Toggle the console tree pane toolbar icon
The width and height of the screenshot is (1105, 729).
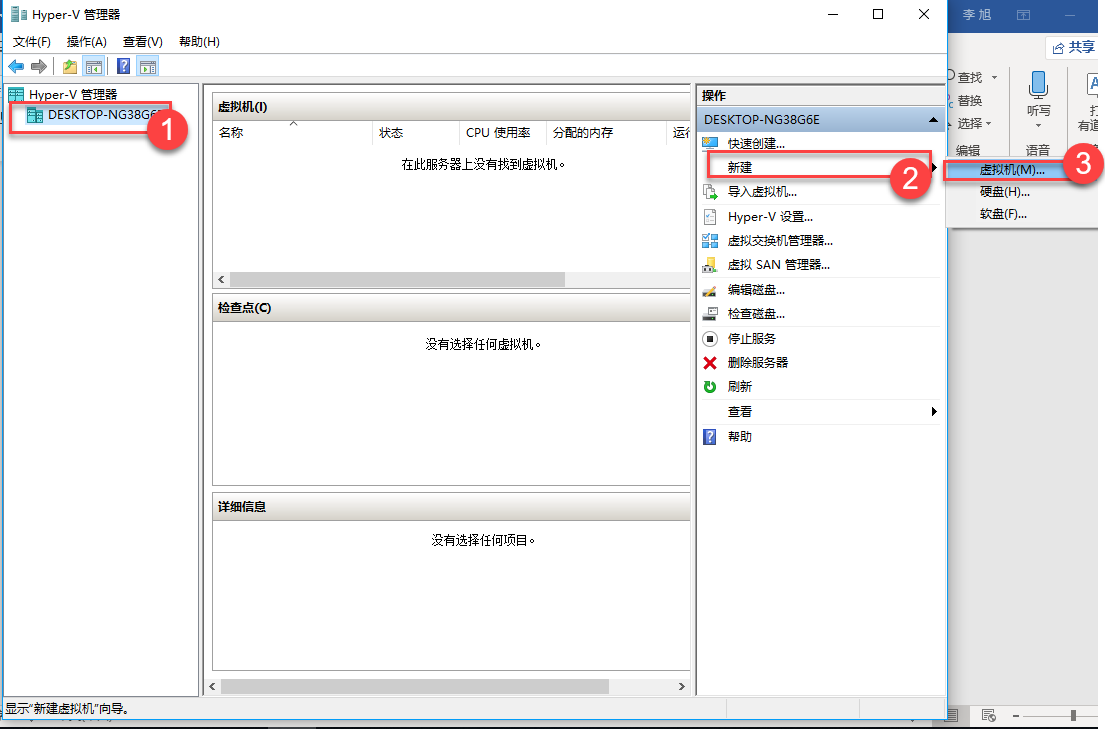pos(94,66)
